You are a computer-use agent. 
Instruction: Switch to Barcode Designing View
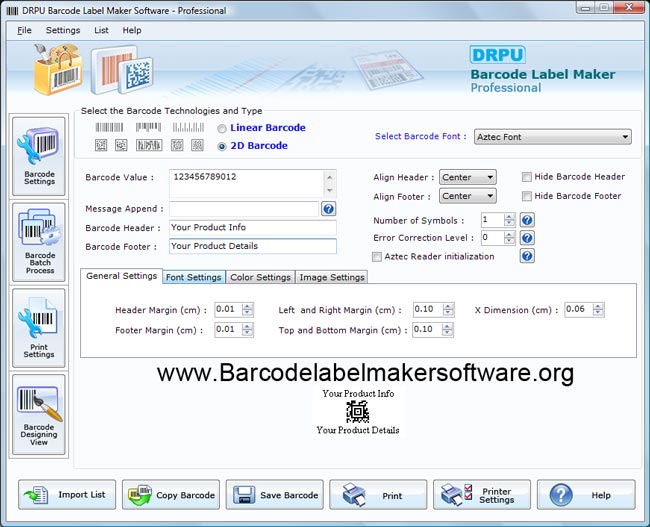pyautogui.click(x=39, y=415)
